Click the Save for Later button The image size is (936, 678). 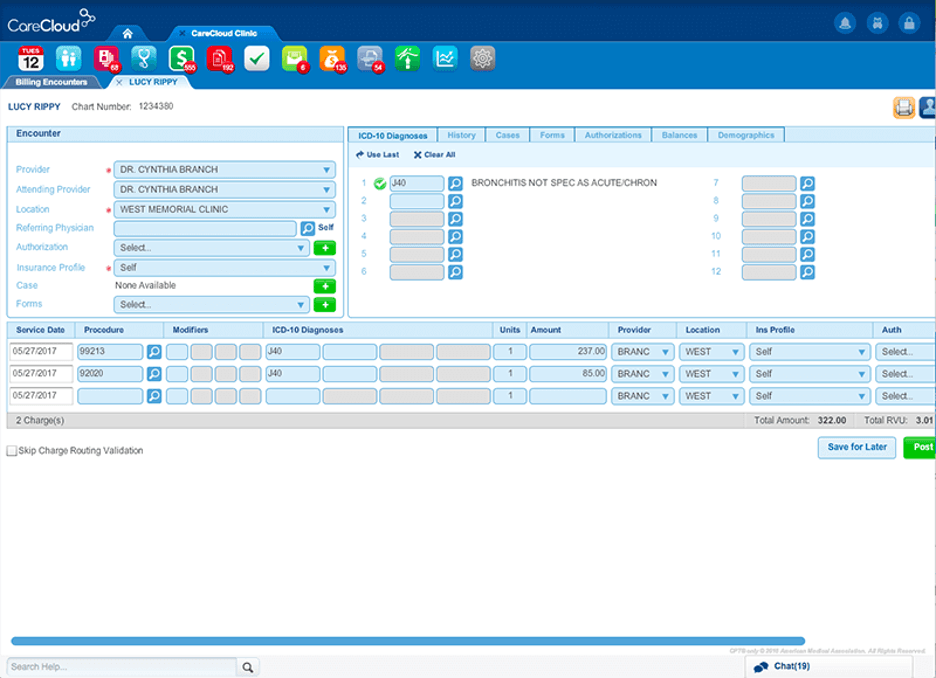coord(856,448)
